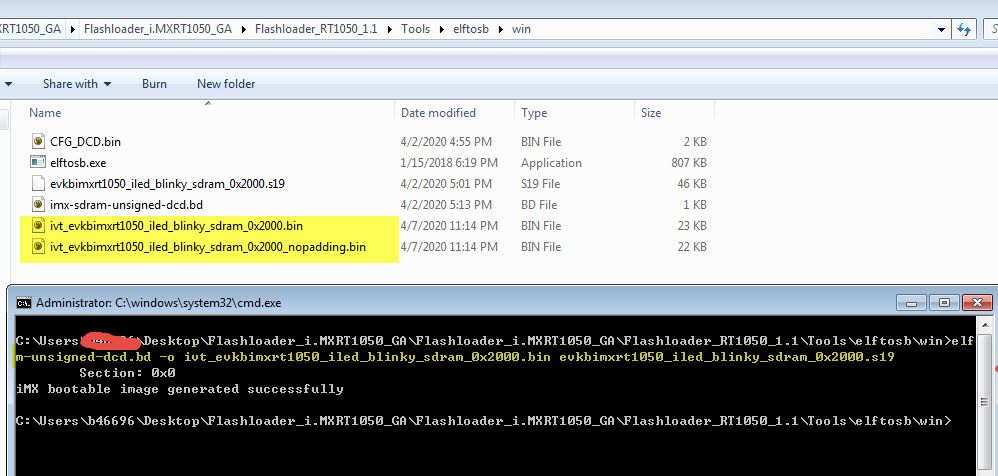
Task: Click Flashloader_i.MXRT1050_GA breadcrumb segment
Action: point(158,29)
